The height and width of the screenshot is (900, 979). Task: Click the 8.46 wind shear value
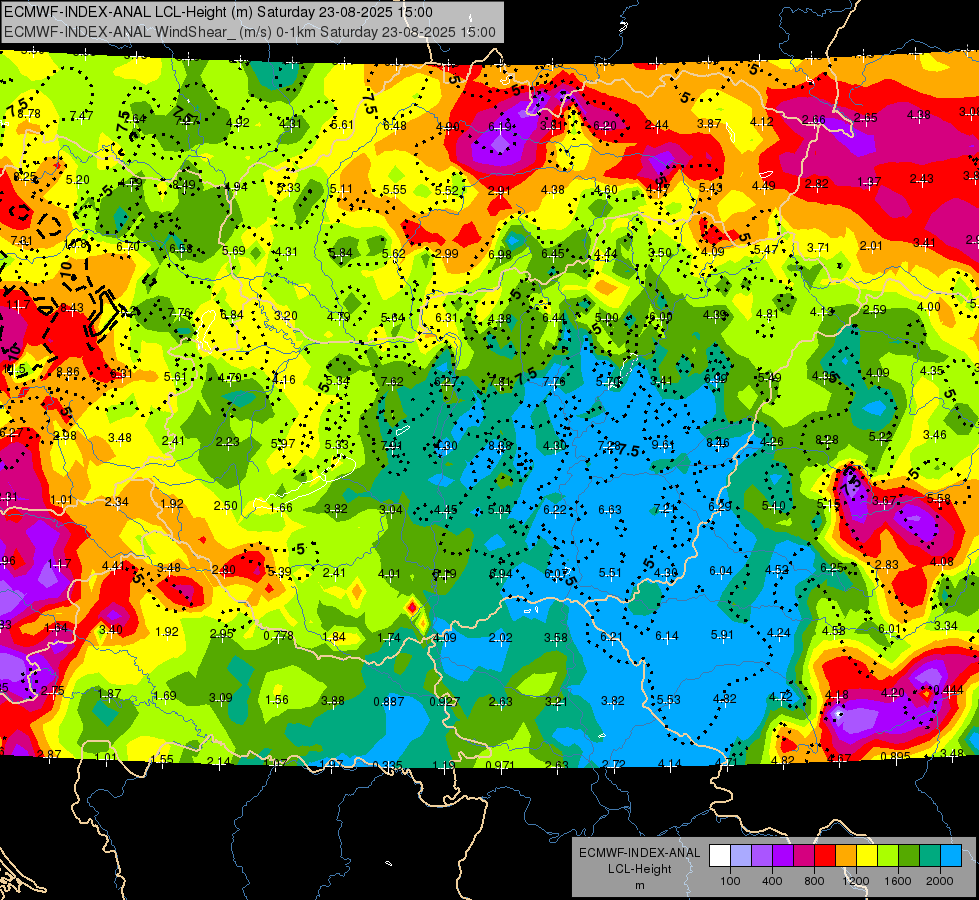718,443
